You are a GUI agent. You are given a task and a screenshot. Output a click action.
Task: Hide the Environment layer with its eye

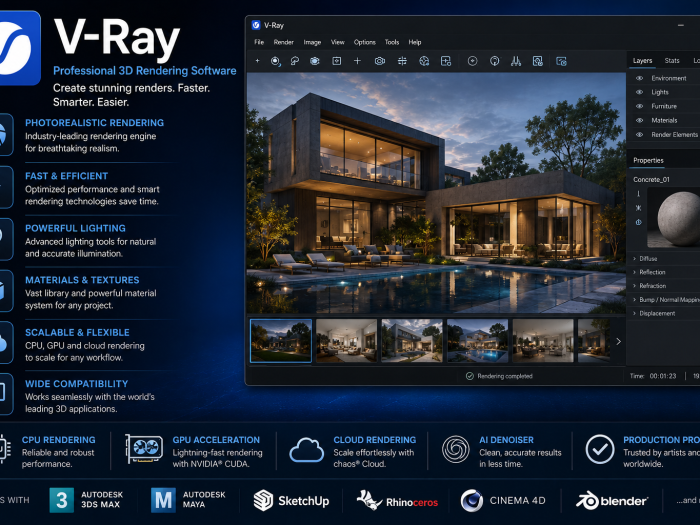(x=639, y=78)
